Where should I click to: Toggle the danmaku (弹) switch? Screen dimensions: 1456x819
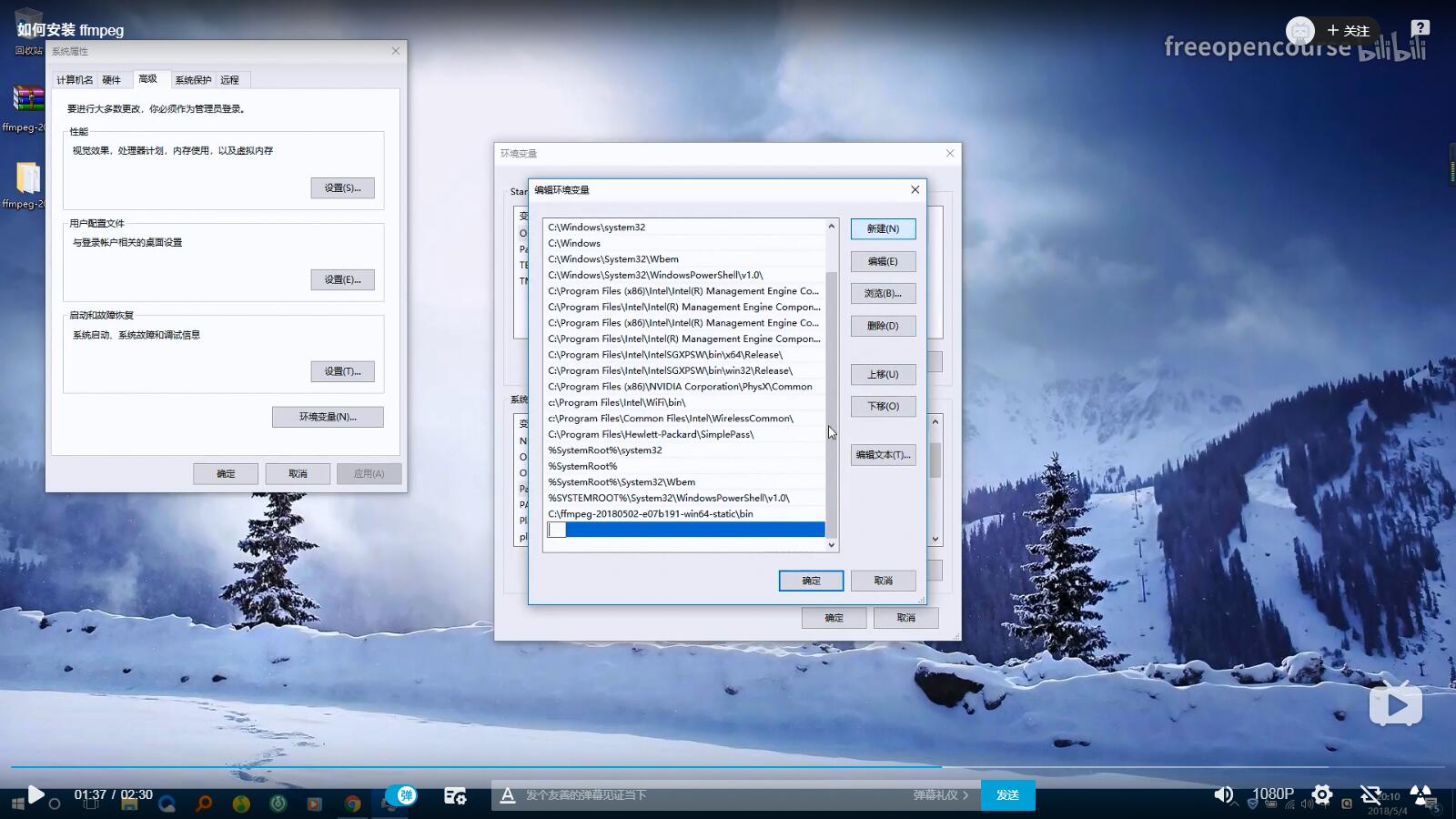tap(403, 795)
